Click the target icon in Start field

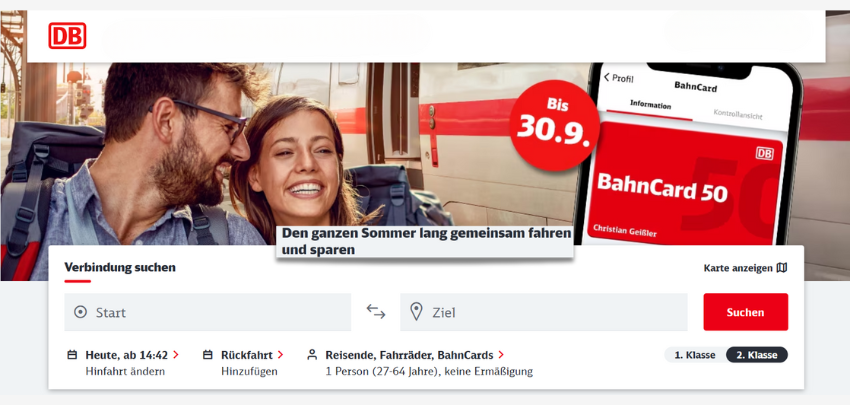[80, 312]
